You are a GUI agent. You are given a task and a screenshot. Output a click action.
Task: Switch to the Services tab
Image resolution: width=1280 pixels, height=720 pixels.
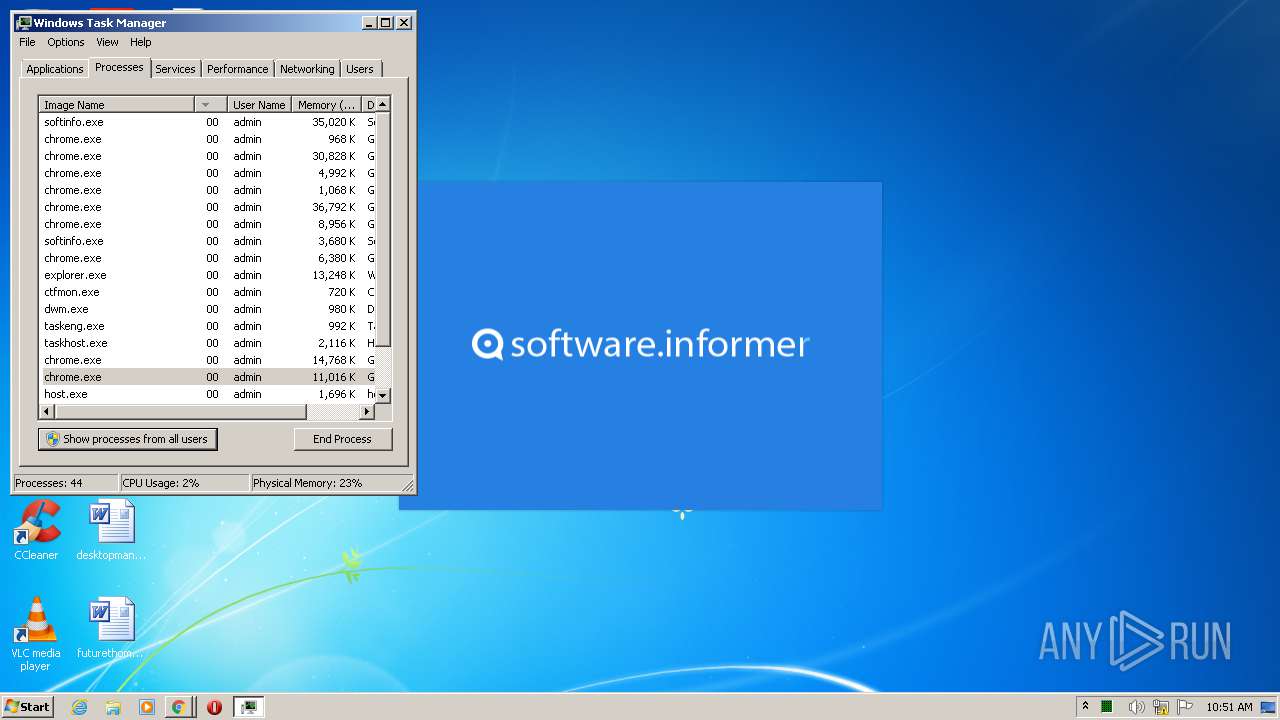click(175, 69)
